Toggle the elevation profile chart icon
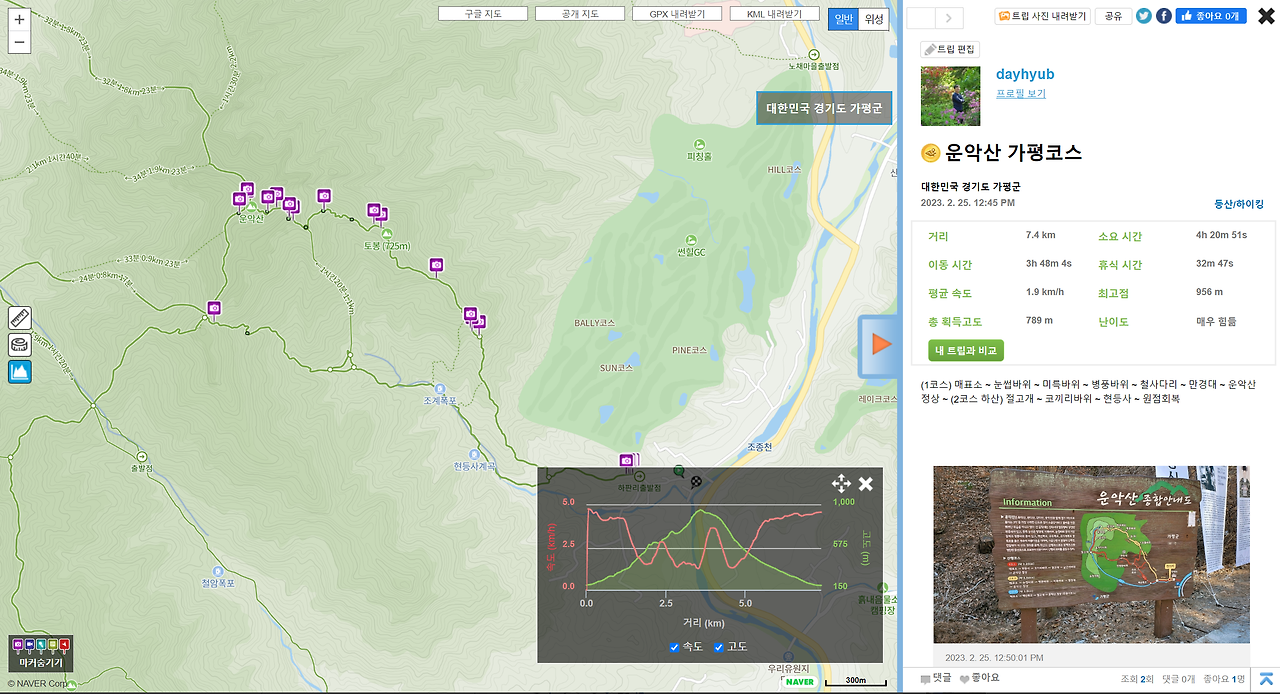This screenshot has height=694, width=1280. pyautogui.click(x=20, y=372)
